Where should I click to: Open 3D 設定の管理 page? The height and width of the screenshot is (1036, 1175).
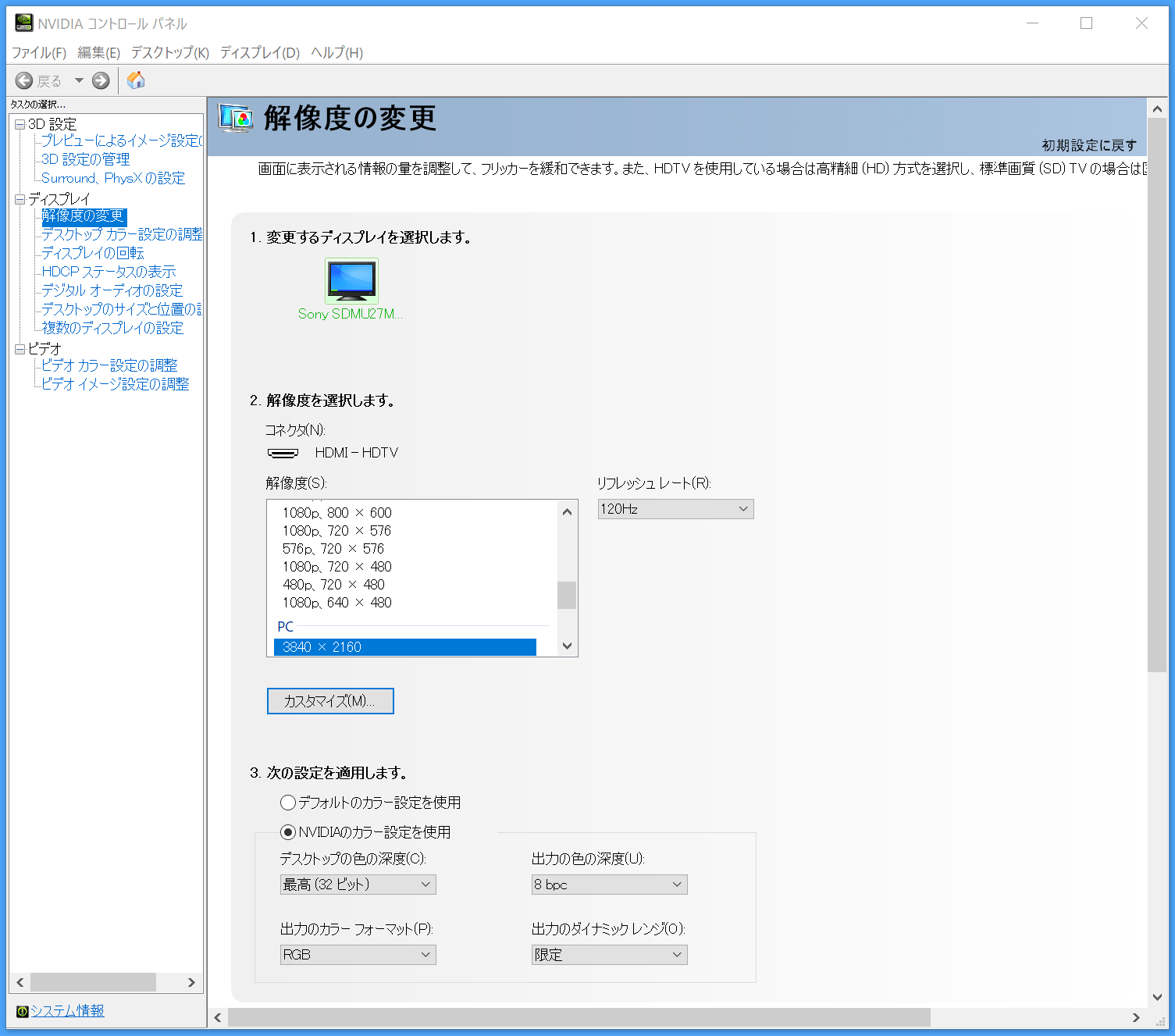pos(86,159)
